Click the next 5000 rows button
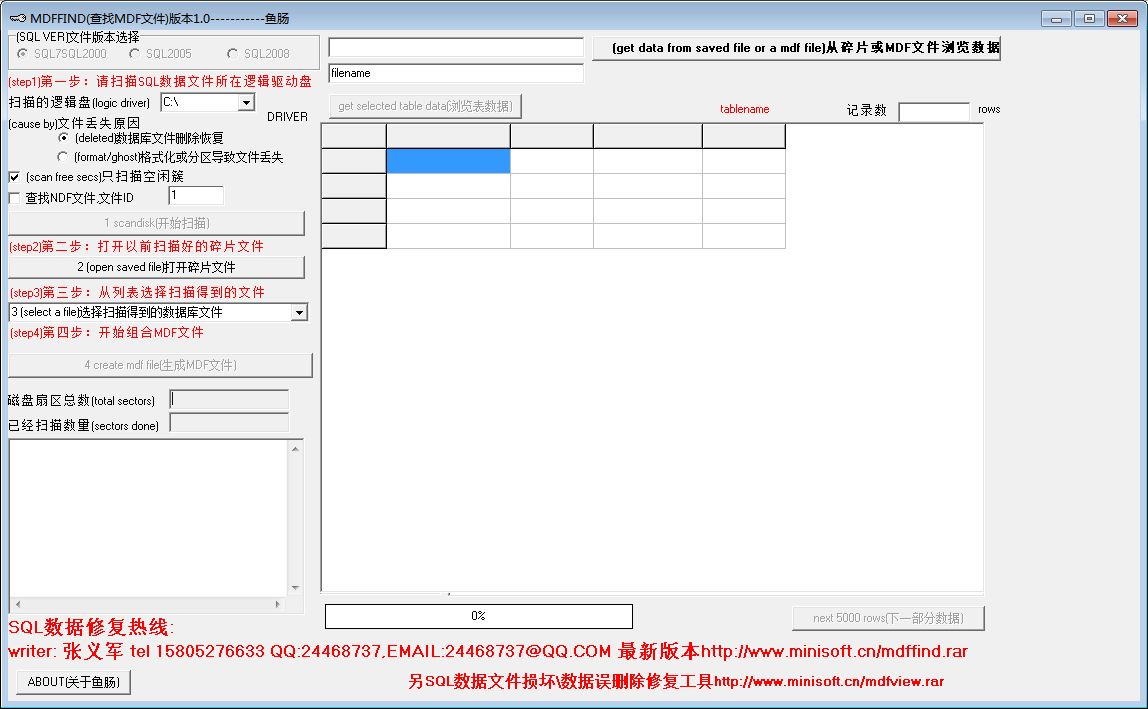 886,618
